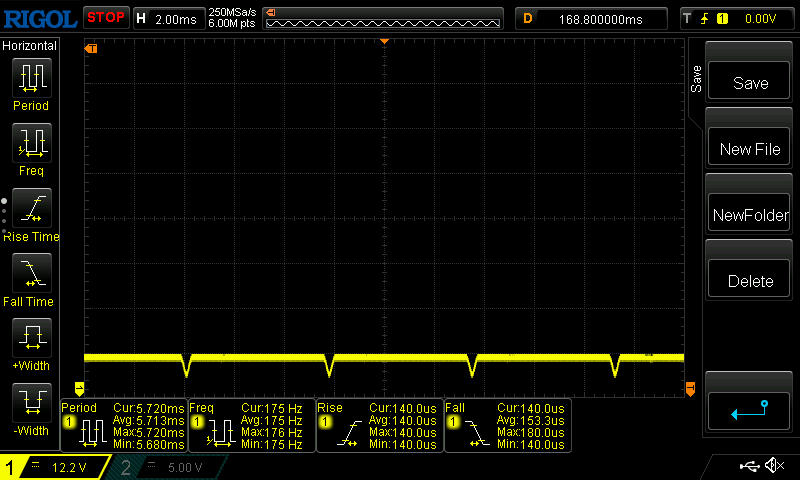This screenshot has width=800, height=480.
Task: Click the trigger level 0.00V readout
Action: point(760,19)
